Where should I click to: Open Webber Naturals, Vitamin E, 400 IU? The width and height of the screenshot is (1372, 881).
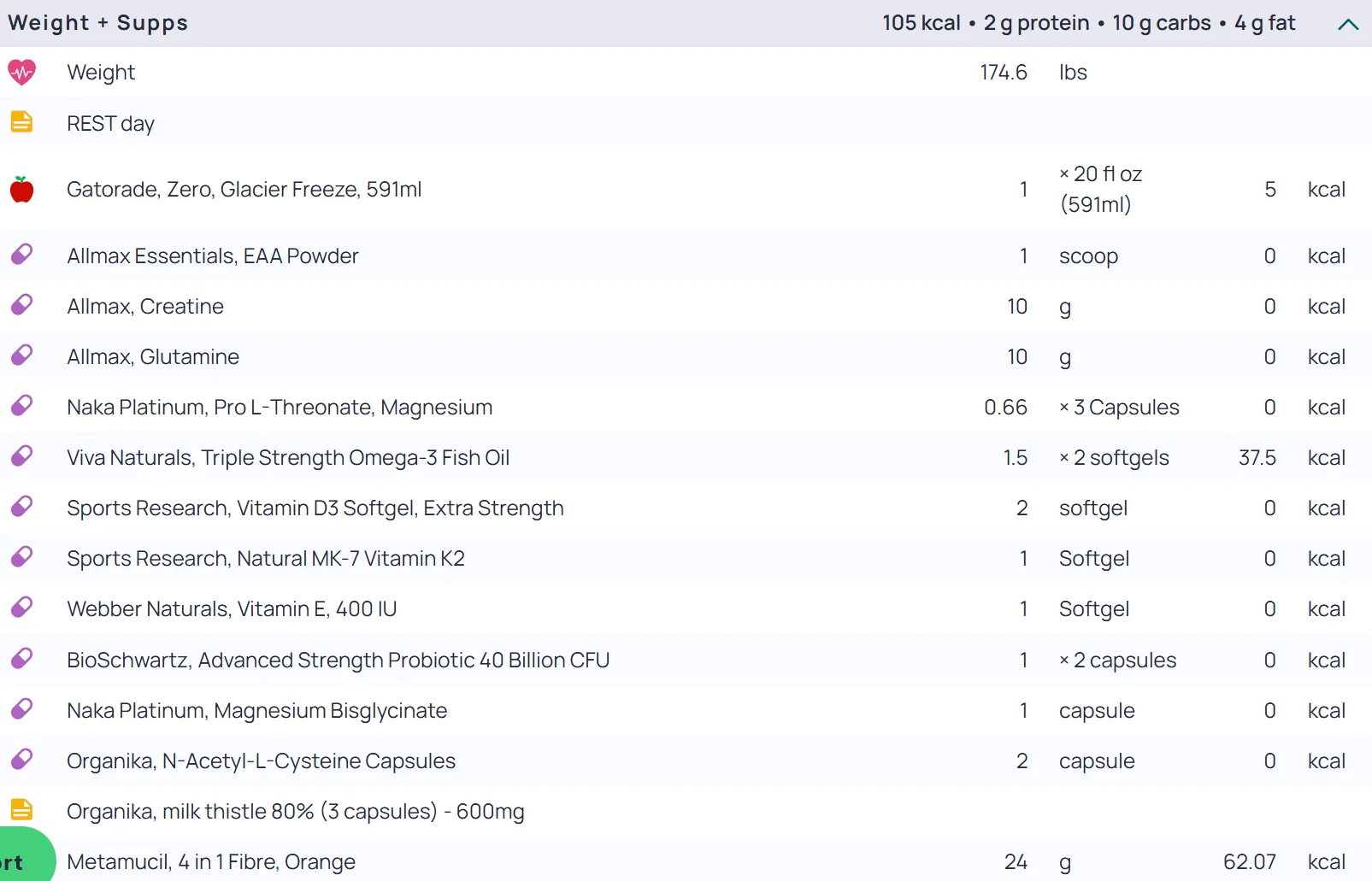(x=232, y=609)
